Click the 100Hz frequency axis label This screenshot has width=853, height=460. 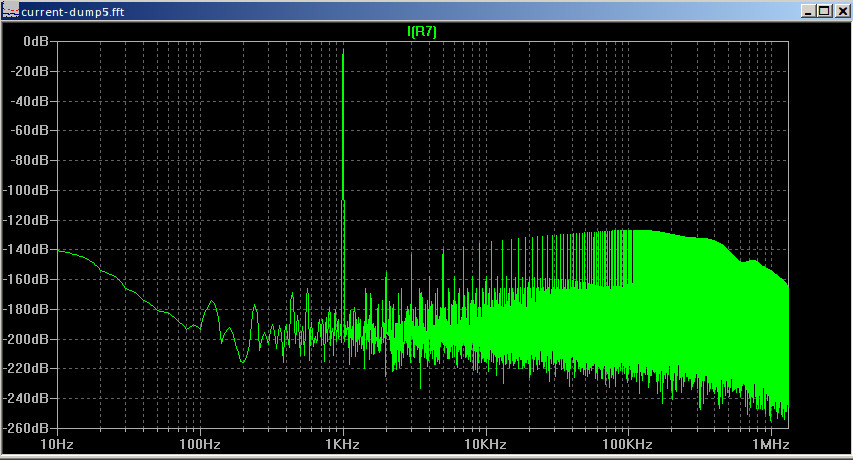(200, 444)
